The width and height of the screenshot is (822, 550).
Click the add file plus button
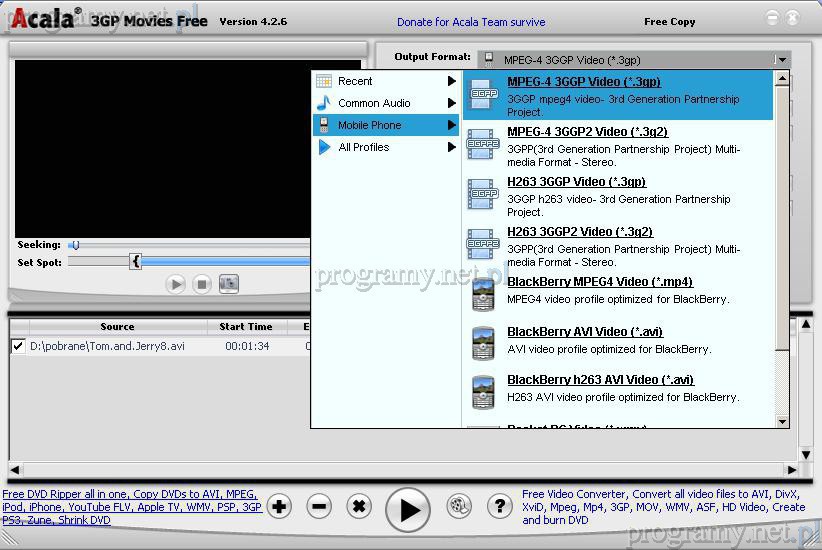coord(280,507)
